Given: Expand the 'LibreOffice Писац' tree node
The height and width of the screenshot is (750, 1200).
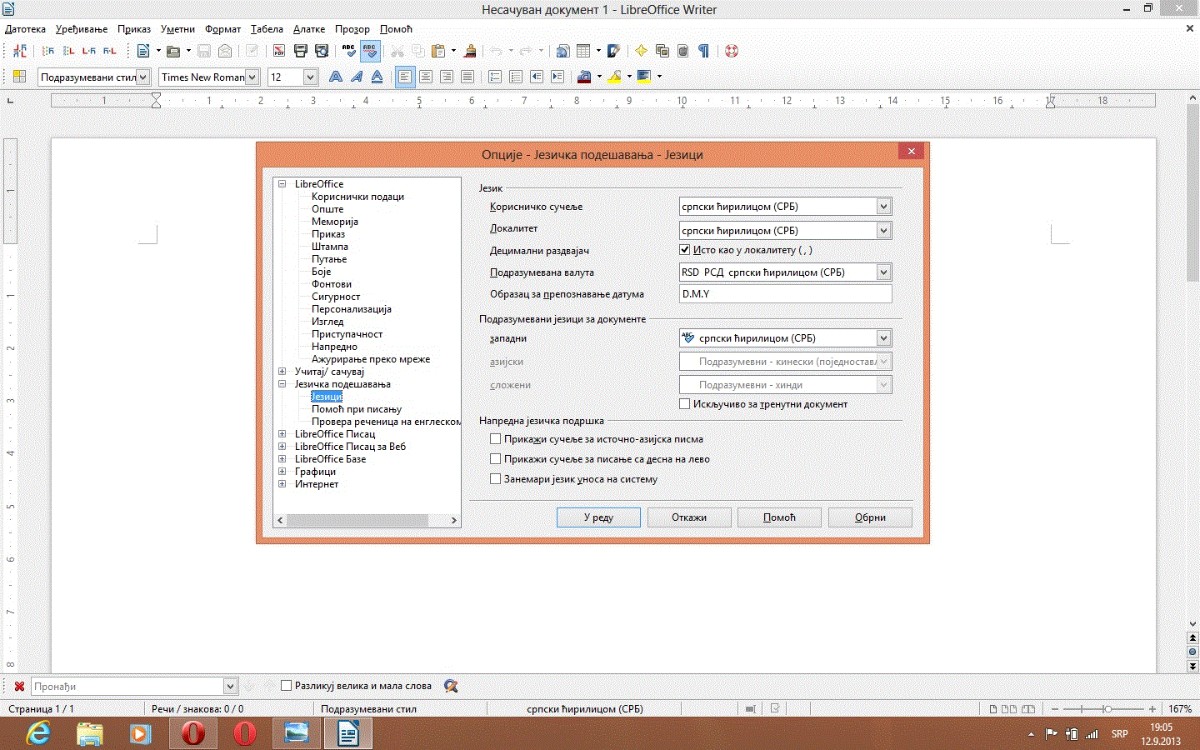Looking at the screenshot, I should coord(283,434).
